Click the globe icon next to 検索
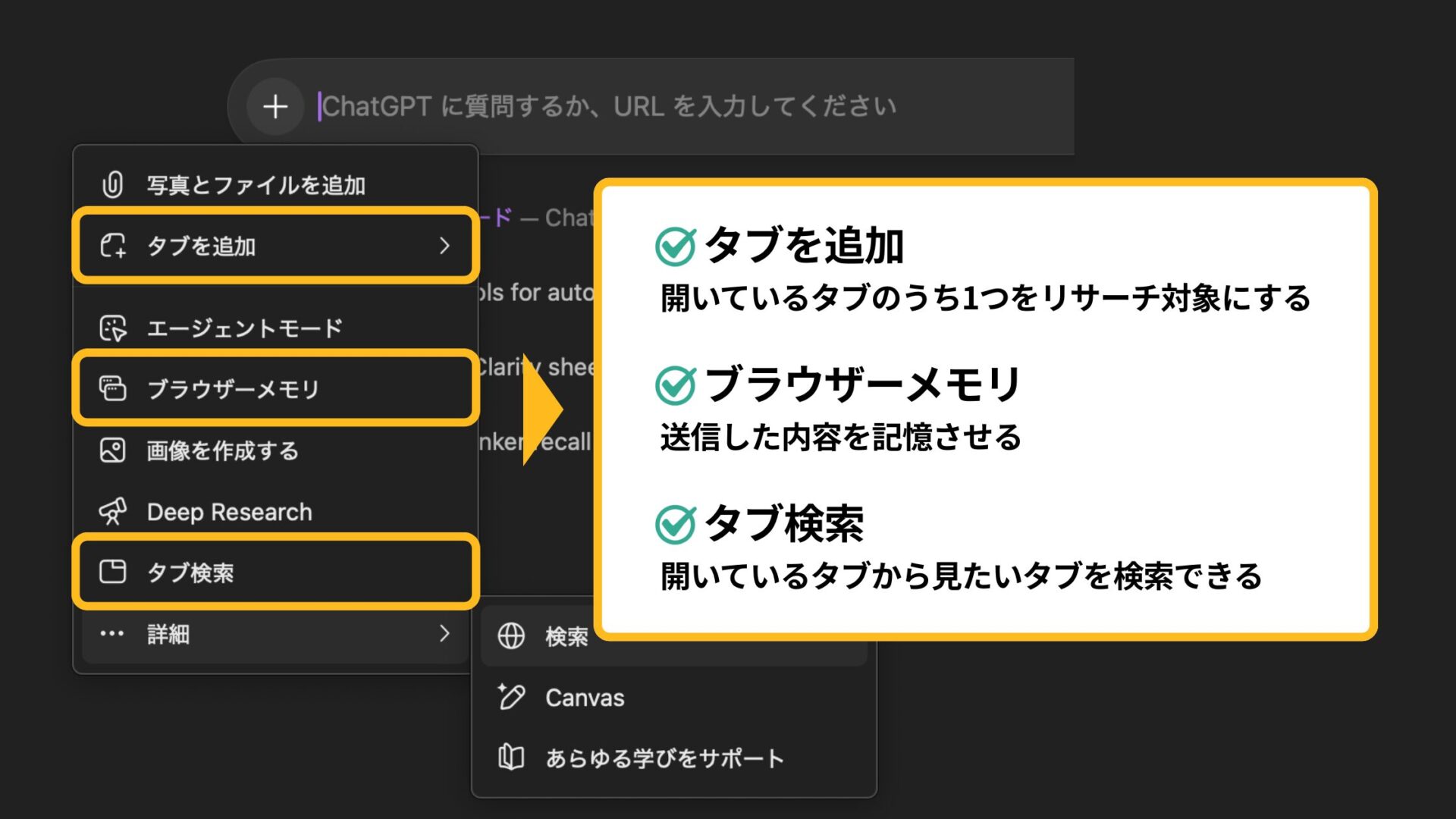This screenshot has height=819, width=1456. (513, 636)
